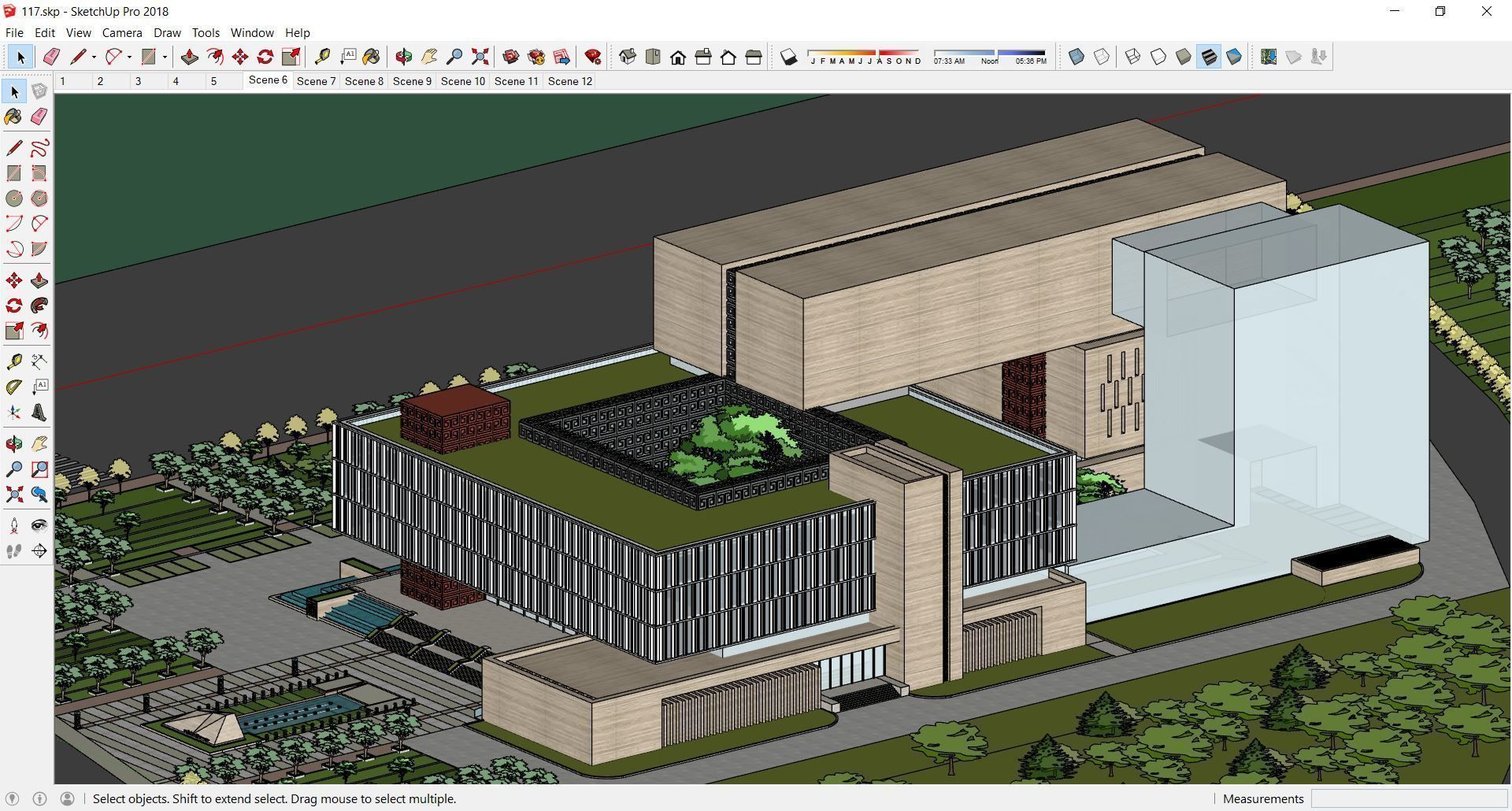Click the geo-location status bar icon
Screen dimensions: 1512x811
13,798
